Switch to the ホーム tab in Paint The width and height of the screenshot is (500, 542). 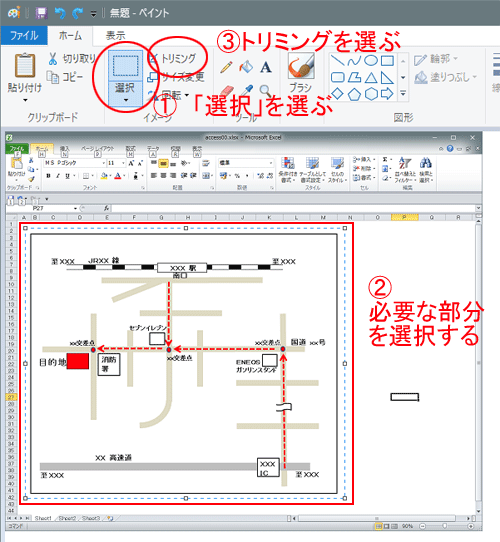(70, 36)
